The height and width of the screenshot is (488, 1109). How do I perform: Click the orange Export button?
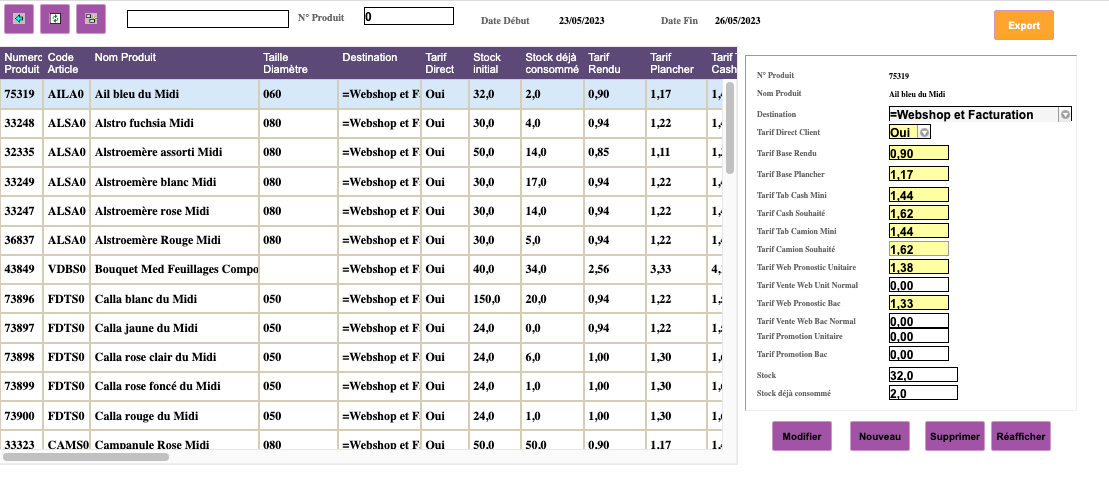coord(1023,26)
